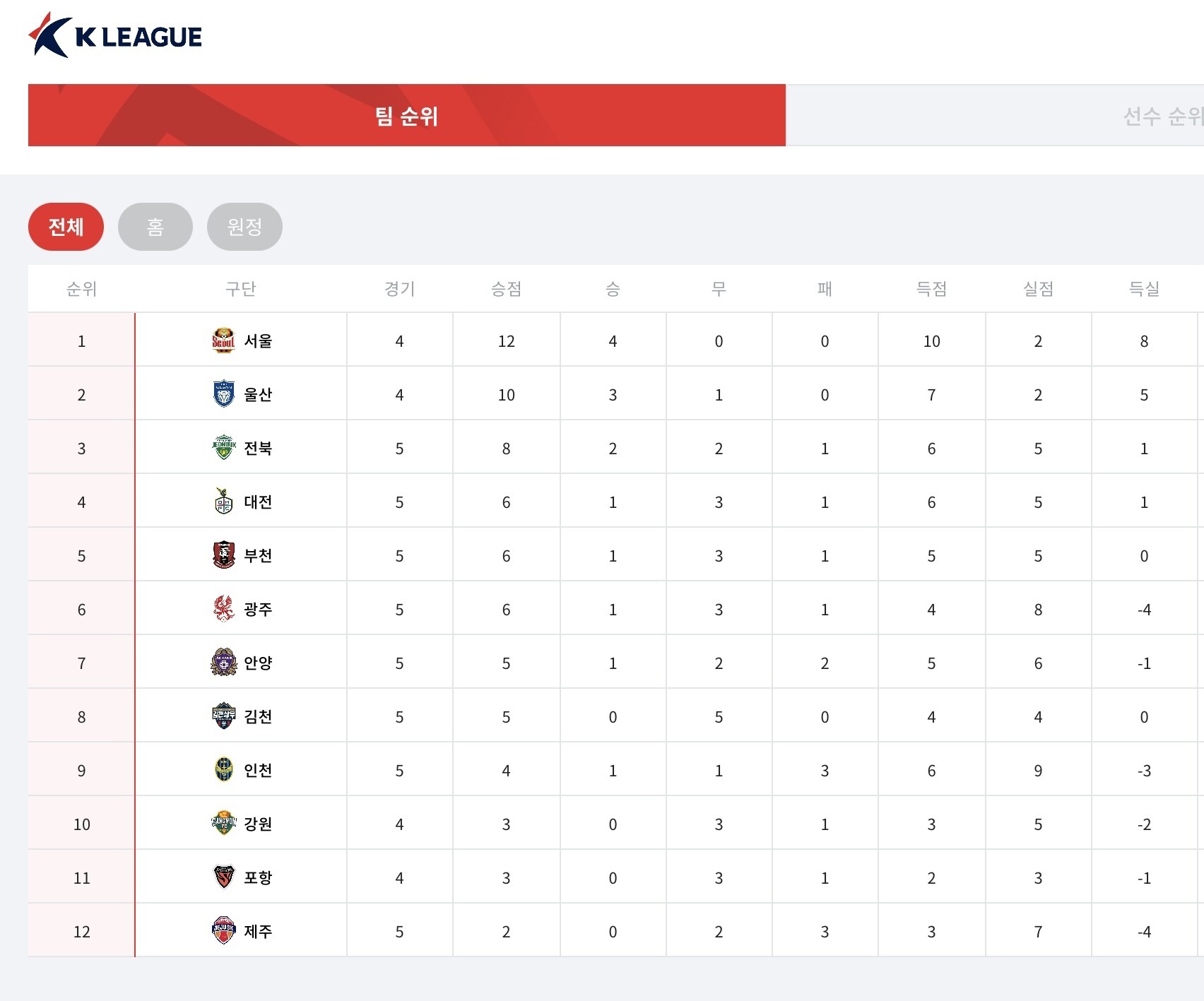The width and height of the screenshot is (1204, 1001).
Task: Click the K League logo
Action: [115, 35]
